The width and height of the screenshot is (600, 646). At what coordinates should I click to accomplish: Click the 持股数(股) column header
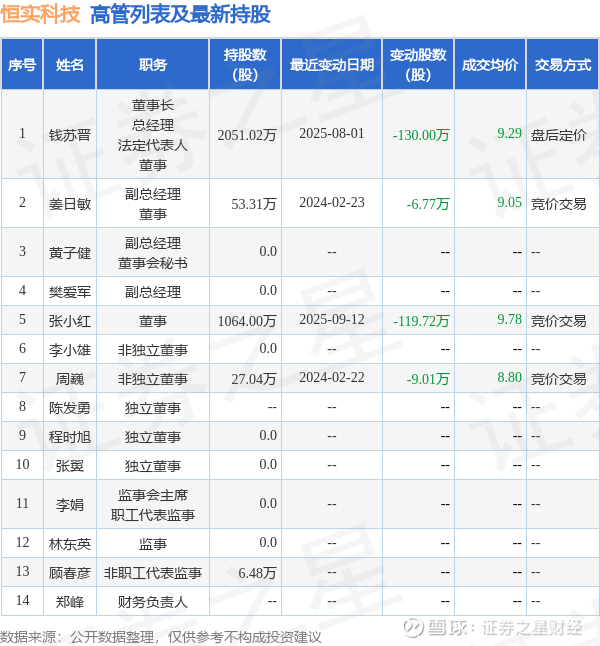[245, 65]
